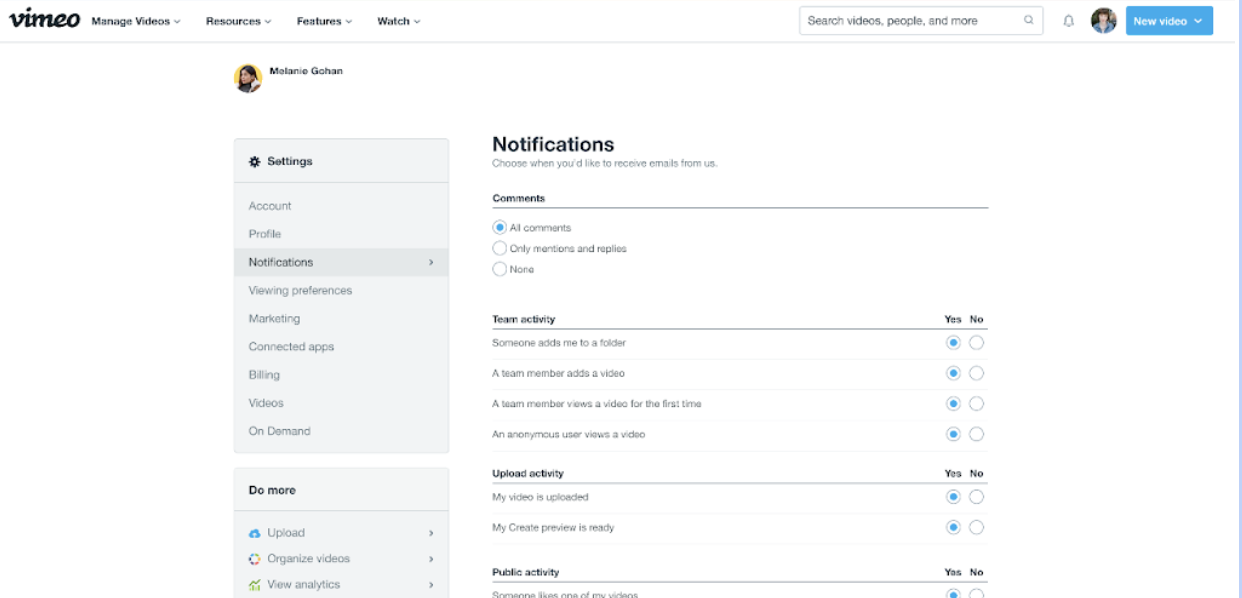Click the search videos input field
This screenshot has width=1242, height=598.
pos(910,21)
